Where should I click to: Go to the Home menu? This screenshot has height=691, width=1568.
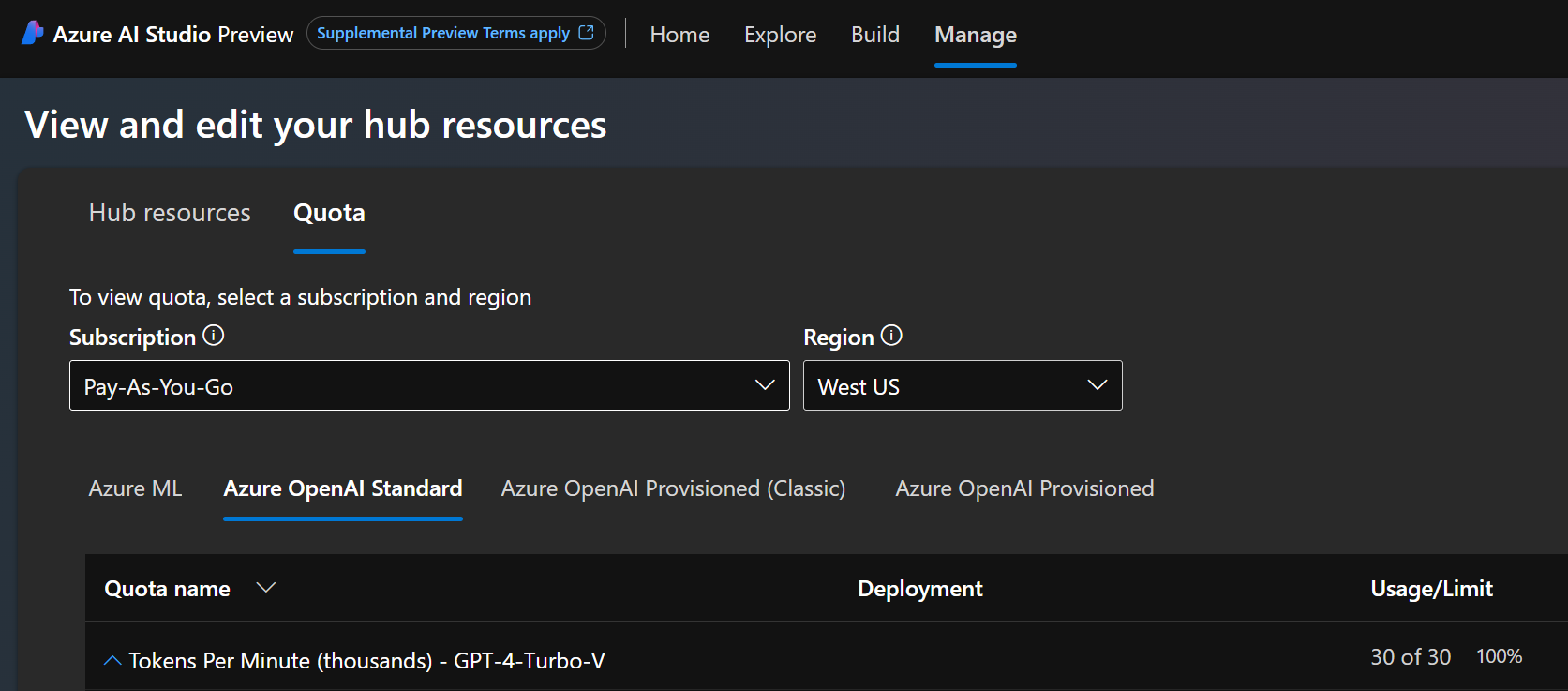[x=679, y=35]
